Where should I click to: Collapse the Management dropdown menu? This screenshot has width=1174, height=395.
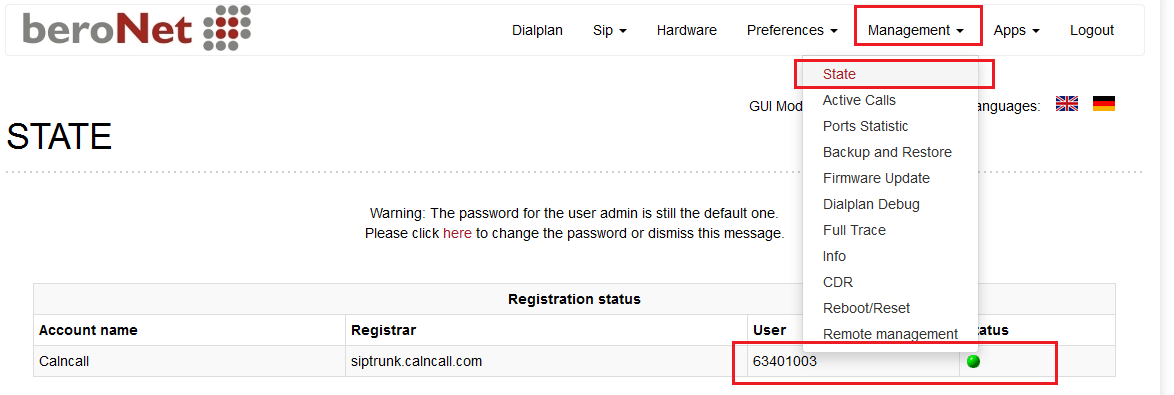click(916, 31)
